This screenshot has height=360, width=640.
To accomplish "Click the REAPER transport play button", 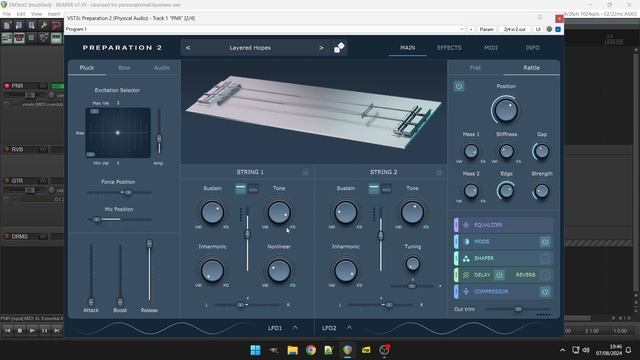I will 32,330.
